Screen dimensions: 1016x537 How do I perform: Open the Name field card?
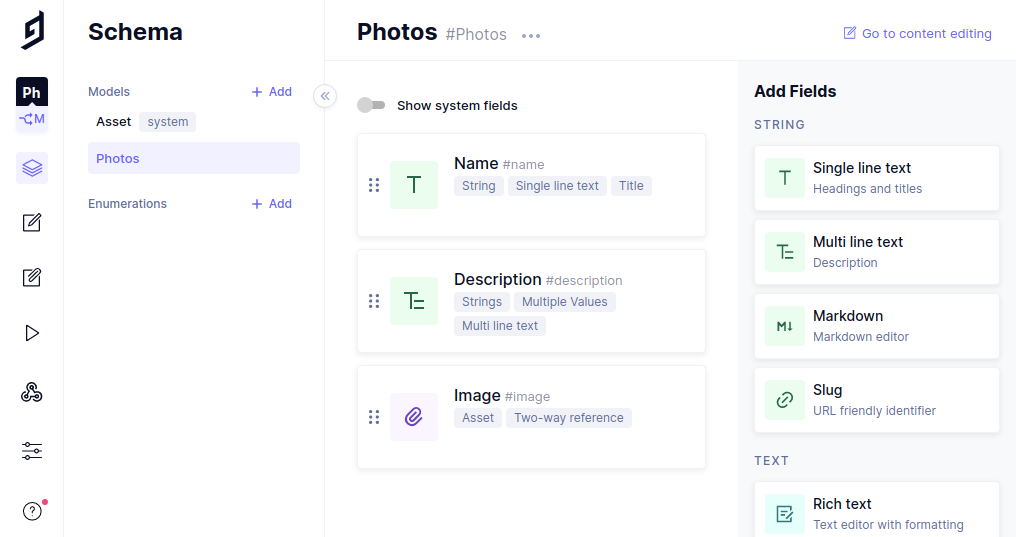pyautogui.click(x=531, y=185)
